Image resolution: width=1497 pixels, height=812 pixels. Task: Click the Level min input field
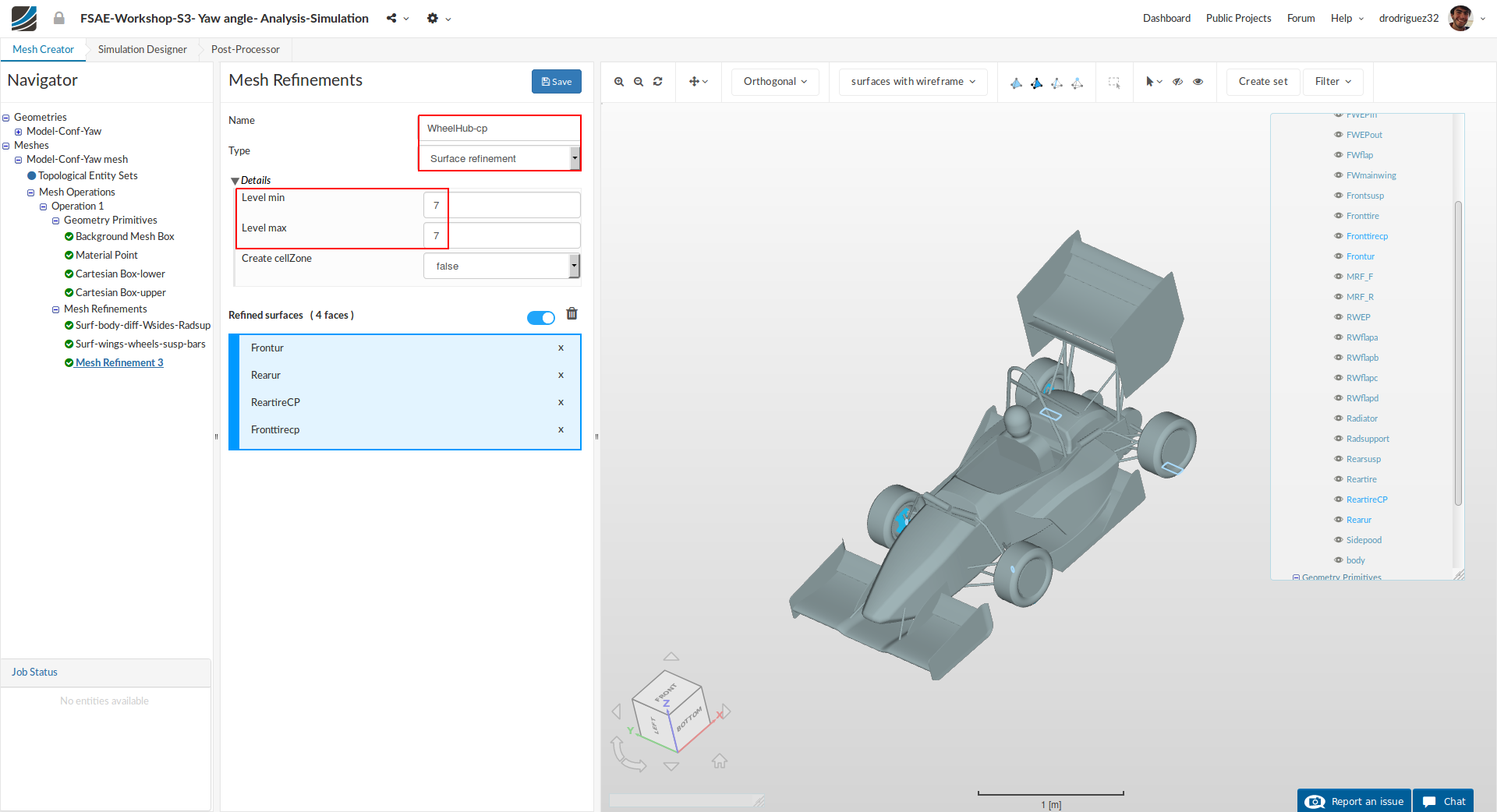pyautogui.click(x=501, y=206)
